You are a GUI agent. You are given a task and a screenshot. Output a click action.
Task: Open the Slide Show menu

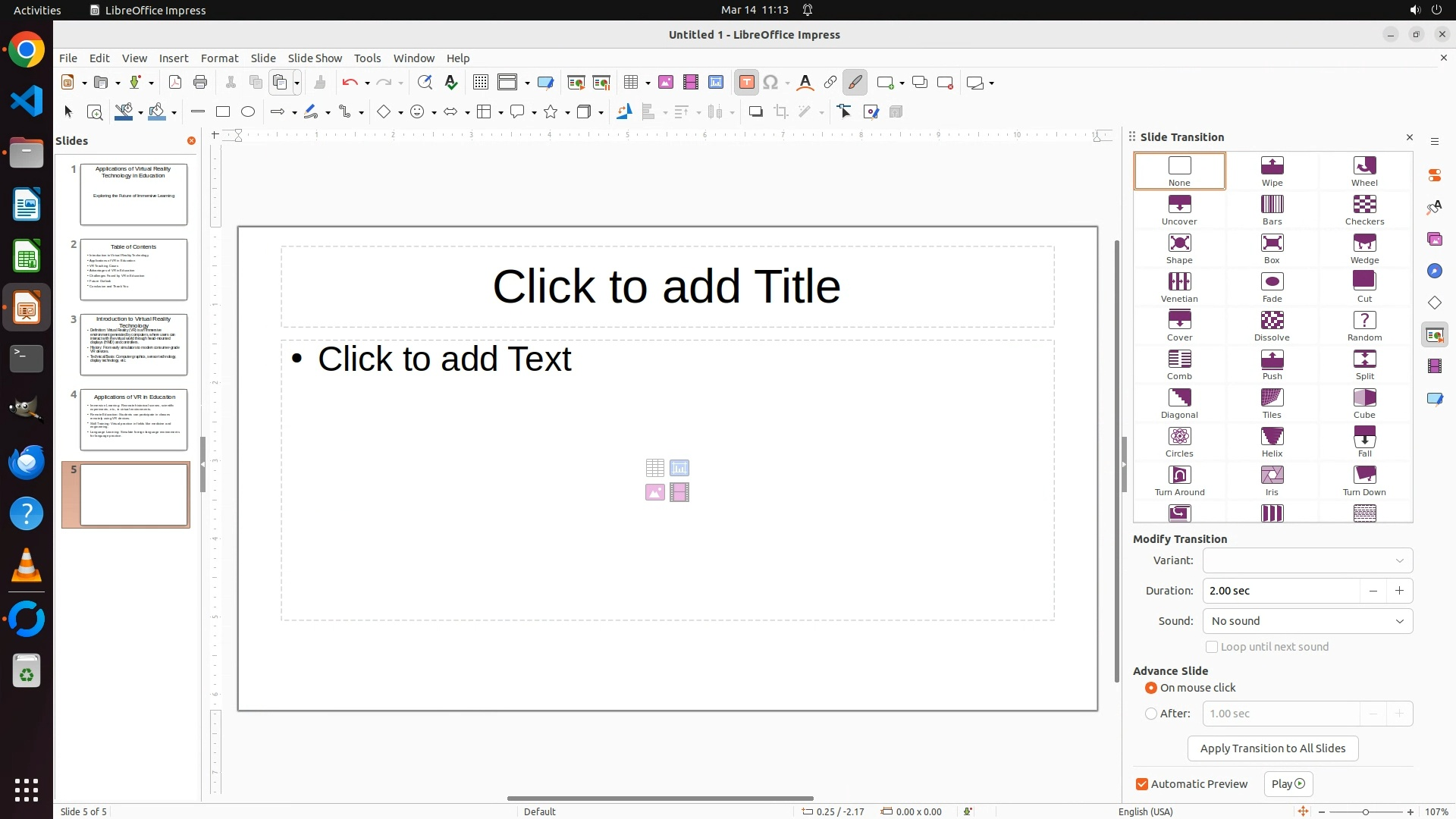pyautogui.click(x=315, y=58)
